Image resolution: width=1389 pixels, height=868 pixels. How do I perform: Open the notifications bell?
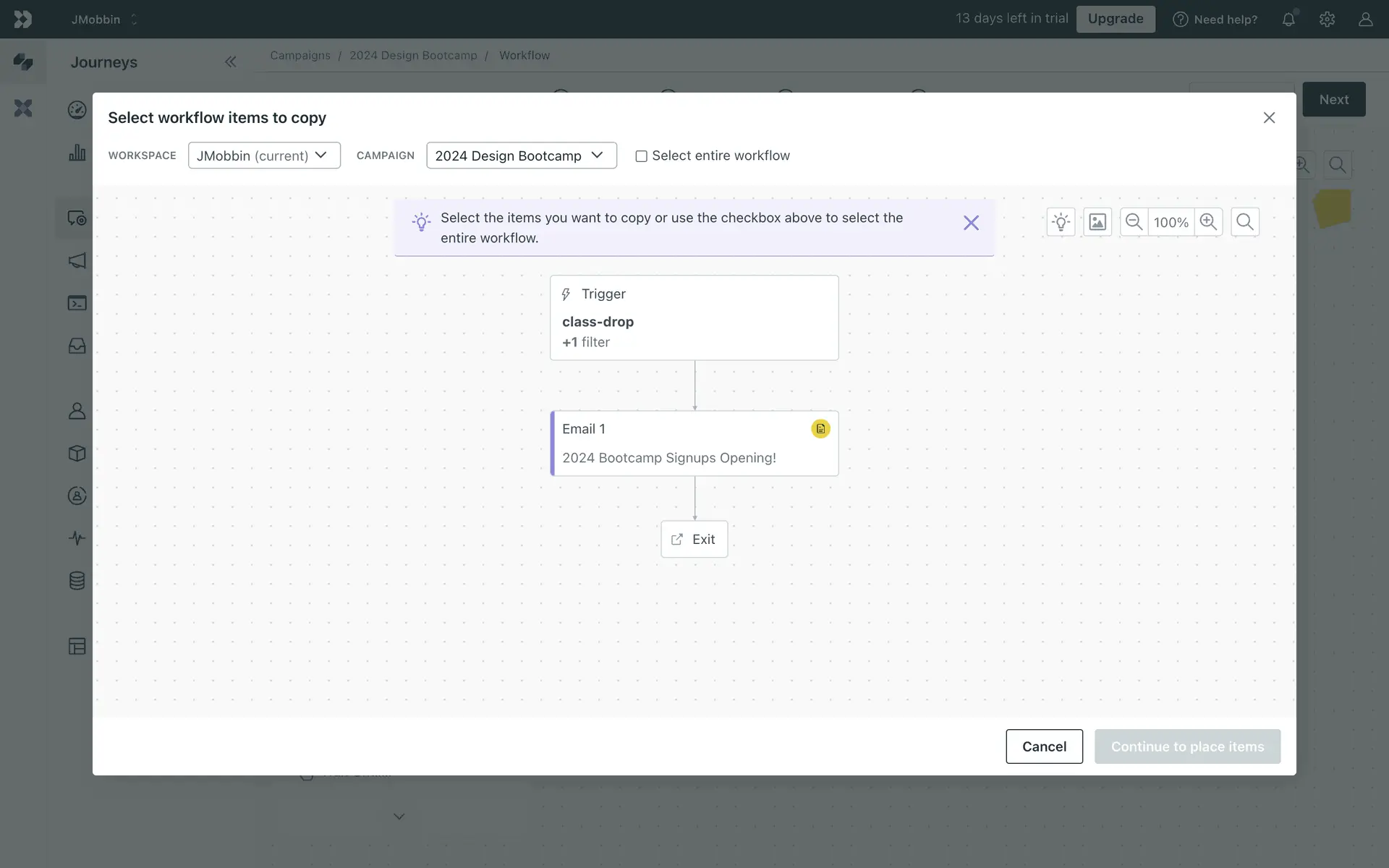point(1288,20)
